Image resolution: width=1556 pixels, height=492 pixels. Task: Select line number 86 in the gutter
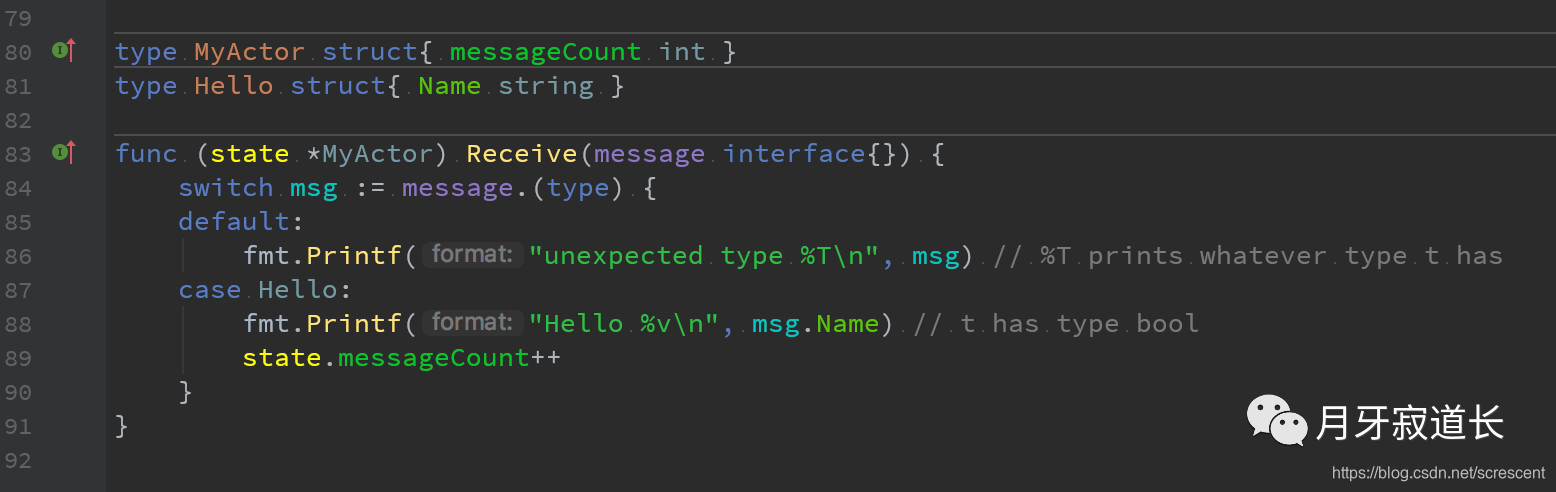tap(18, 256)
